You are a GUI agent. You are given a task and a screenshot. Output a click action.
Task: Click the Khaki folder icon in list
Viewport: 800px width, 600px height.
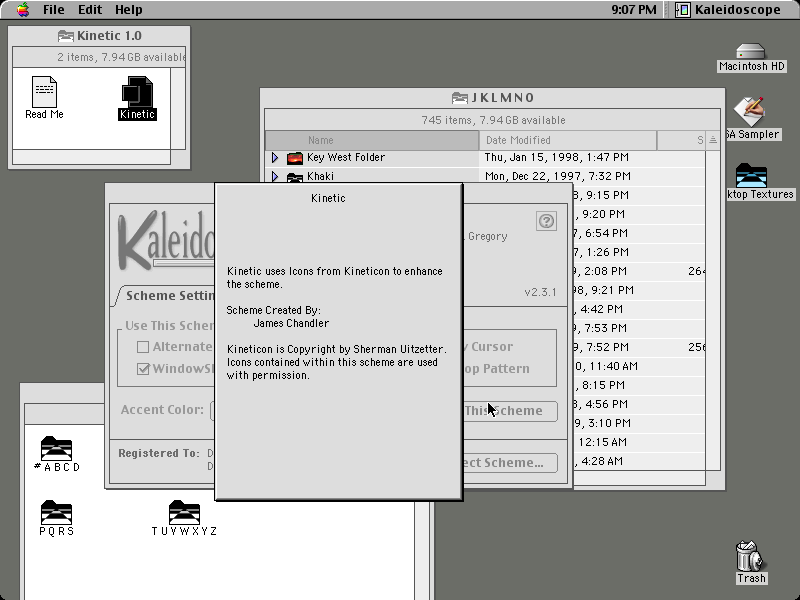click(295, 177)
